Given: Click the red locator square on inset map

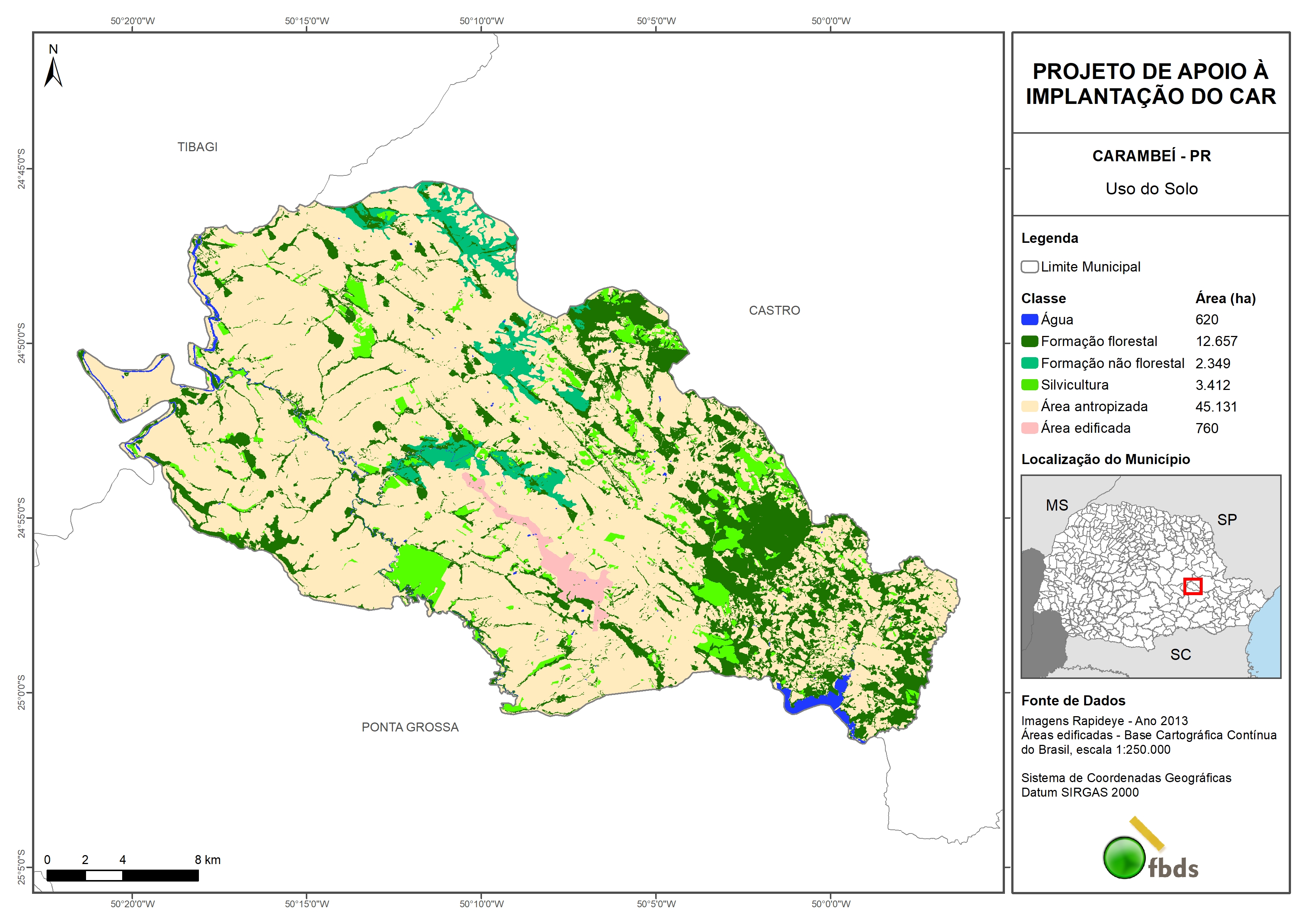Looking at the screenshot, I should (1193, 586).
